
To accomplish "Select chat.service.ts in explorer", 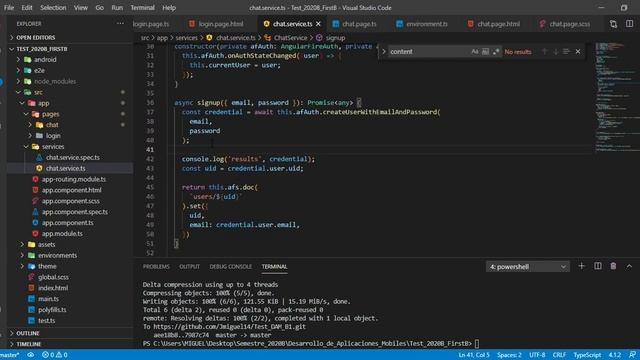I will (66, 168).
